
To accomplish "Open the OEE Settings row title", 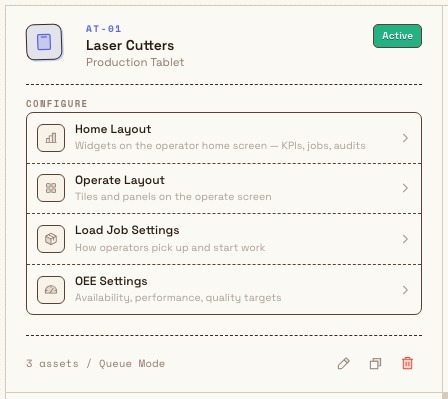I will [111, 281].
